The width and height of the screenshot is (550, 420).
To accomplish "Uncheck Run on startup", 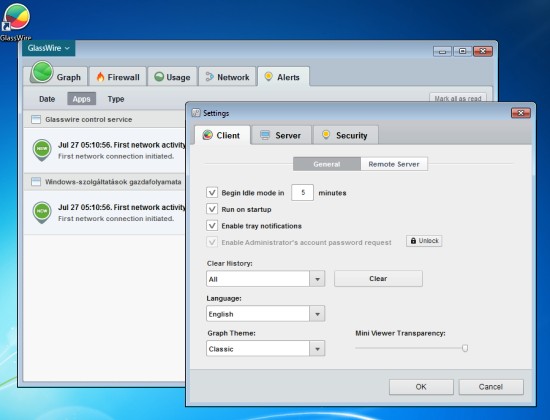I will pyautogui.click(x=212, y=209).
